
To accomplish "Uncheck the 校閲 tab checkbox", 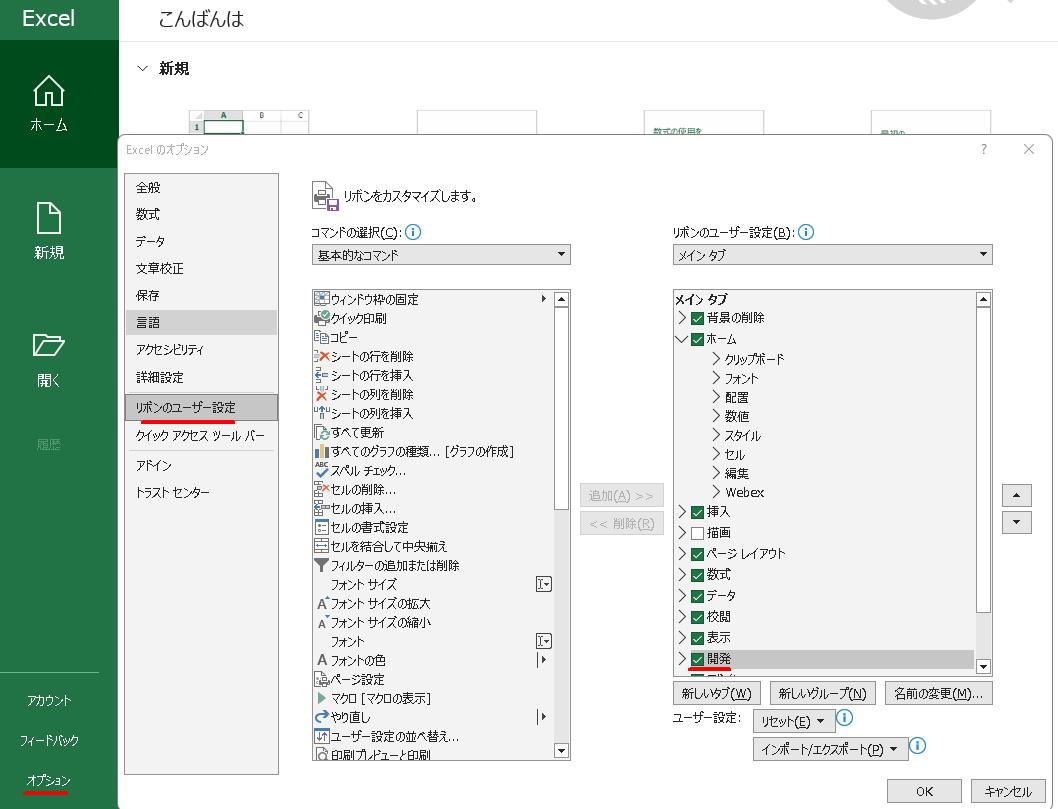I will coord(698,617).
